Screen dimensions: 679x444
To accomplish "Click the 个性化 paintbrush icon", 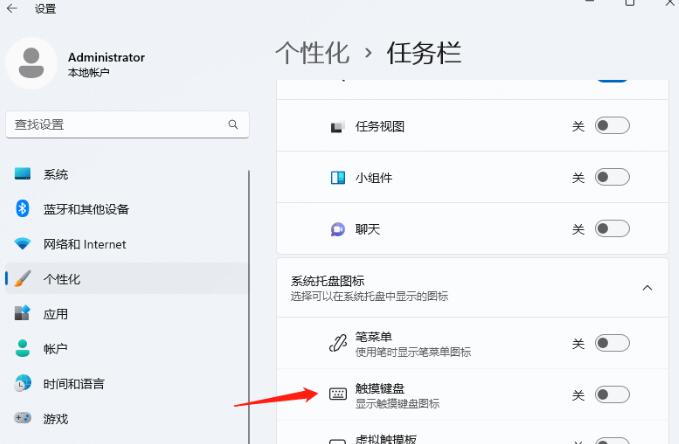I will coord(23,279).
